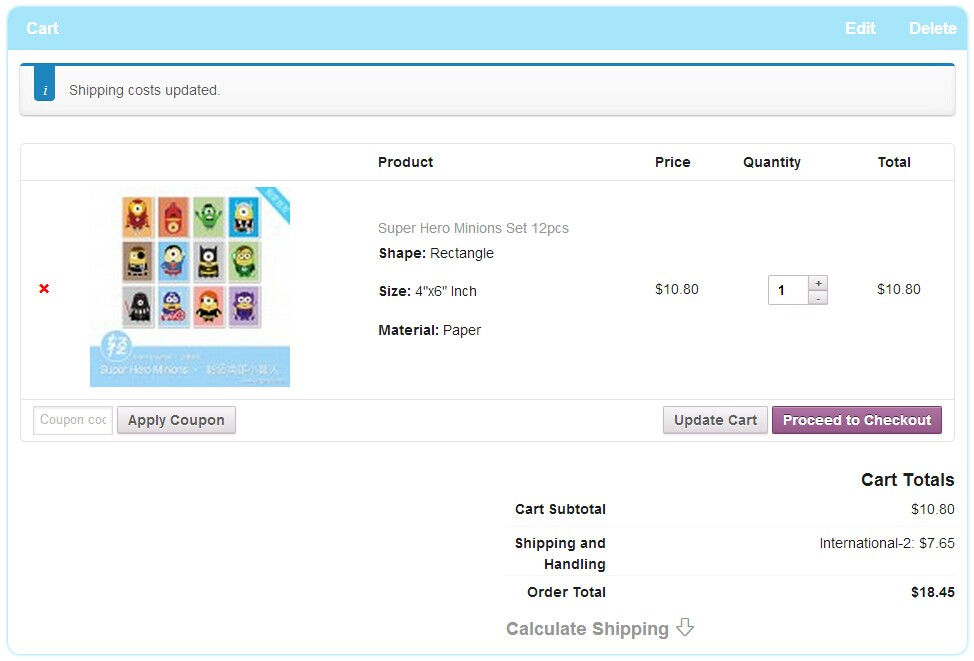
Task: Click the $10.80 unit price in Price column
Action: tap(676, 289)
